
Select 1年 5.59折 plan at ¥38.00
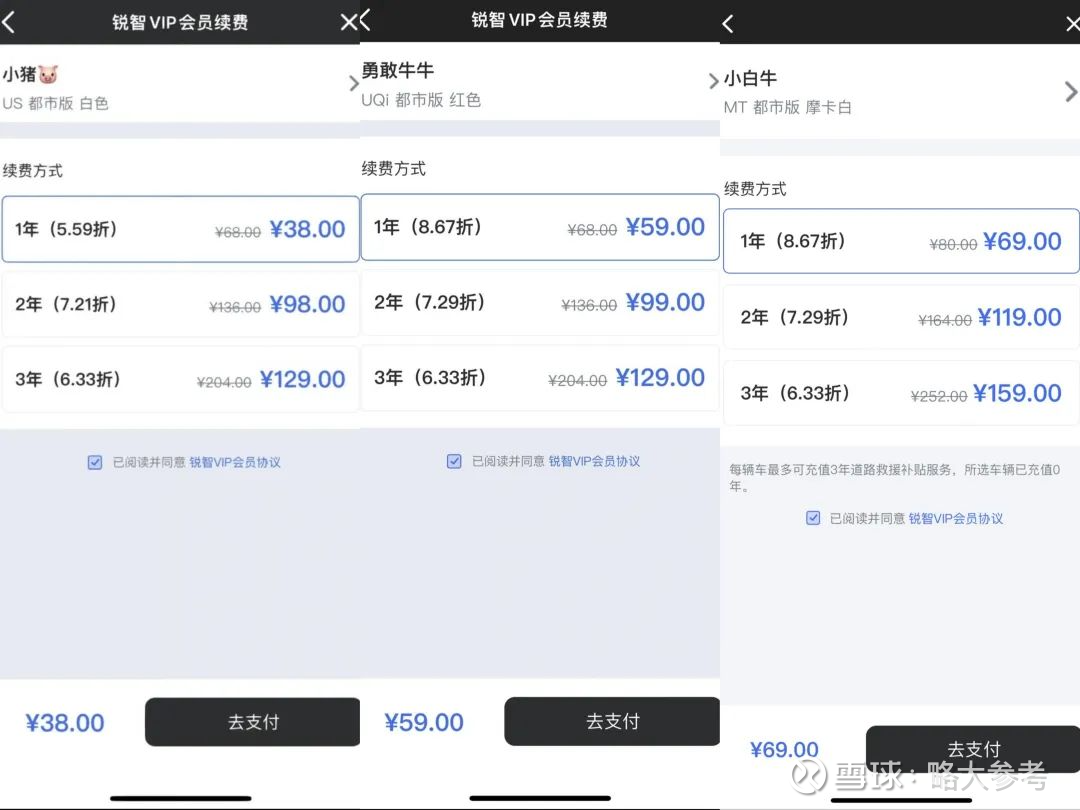(180, 229)
